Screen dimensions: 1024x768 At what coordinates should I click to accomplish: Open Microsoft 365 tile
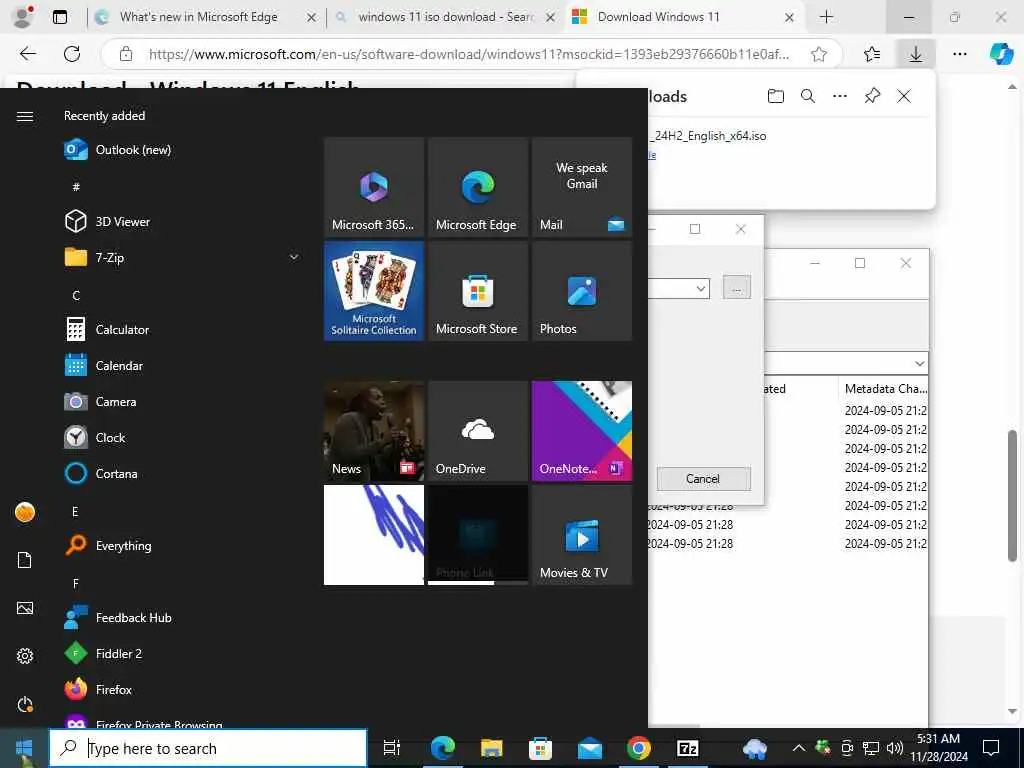coord(374,187)
